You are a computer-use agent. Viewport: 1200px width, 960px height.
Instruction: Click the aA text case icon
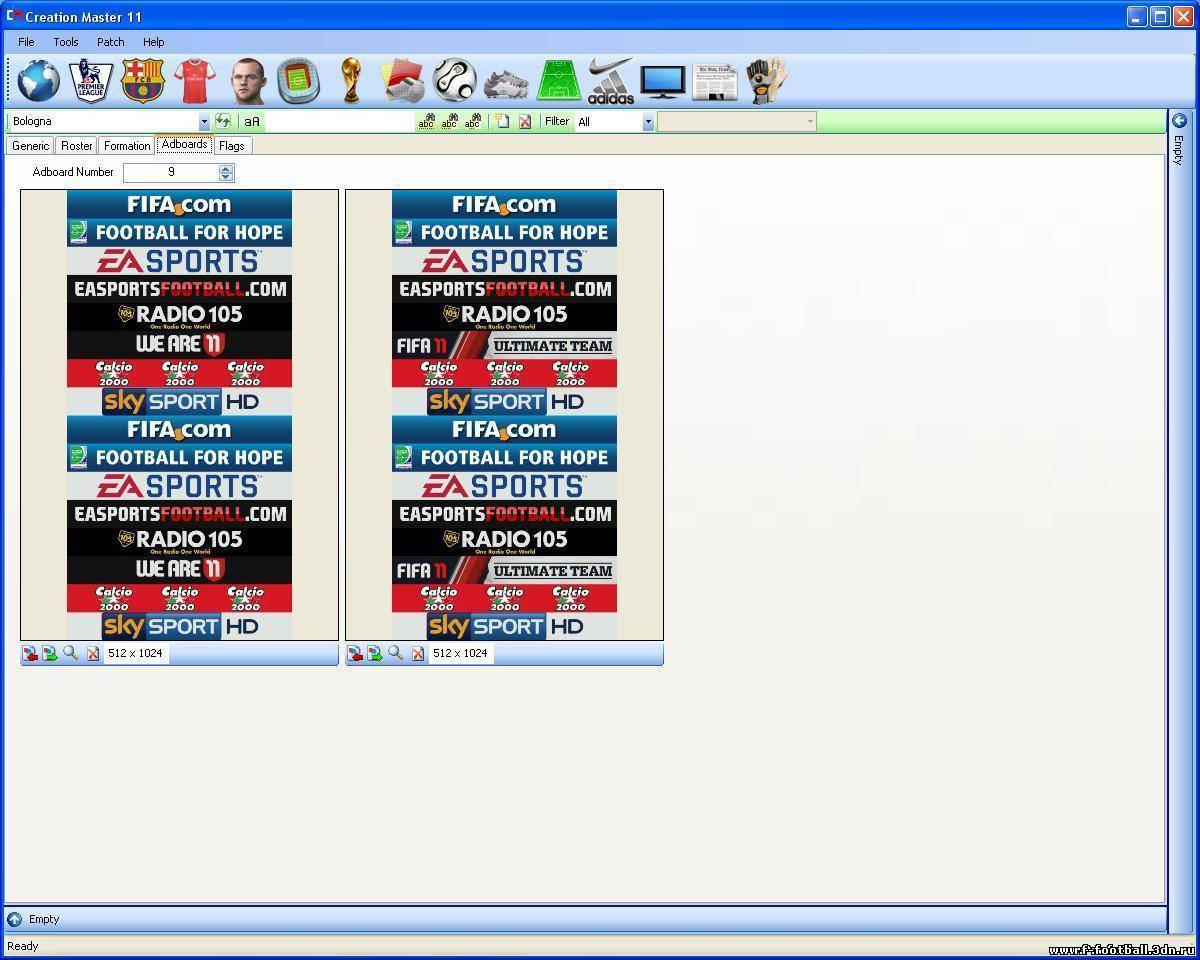pyautogui.click(x=252, y=121)
